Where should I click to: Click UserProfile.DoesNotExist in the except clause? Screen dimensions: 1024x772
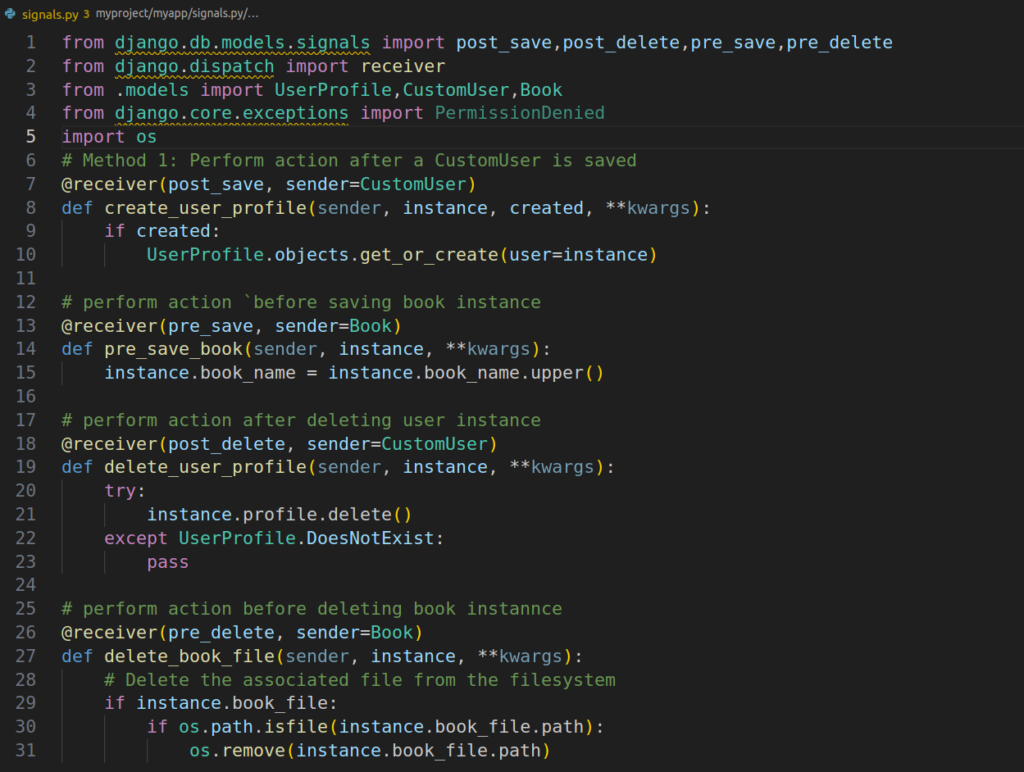coord(311,538)
